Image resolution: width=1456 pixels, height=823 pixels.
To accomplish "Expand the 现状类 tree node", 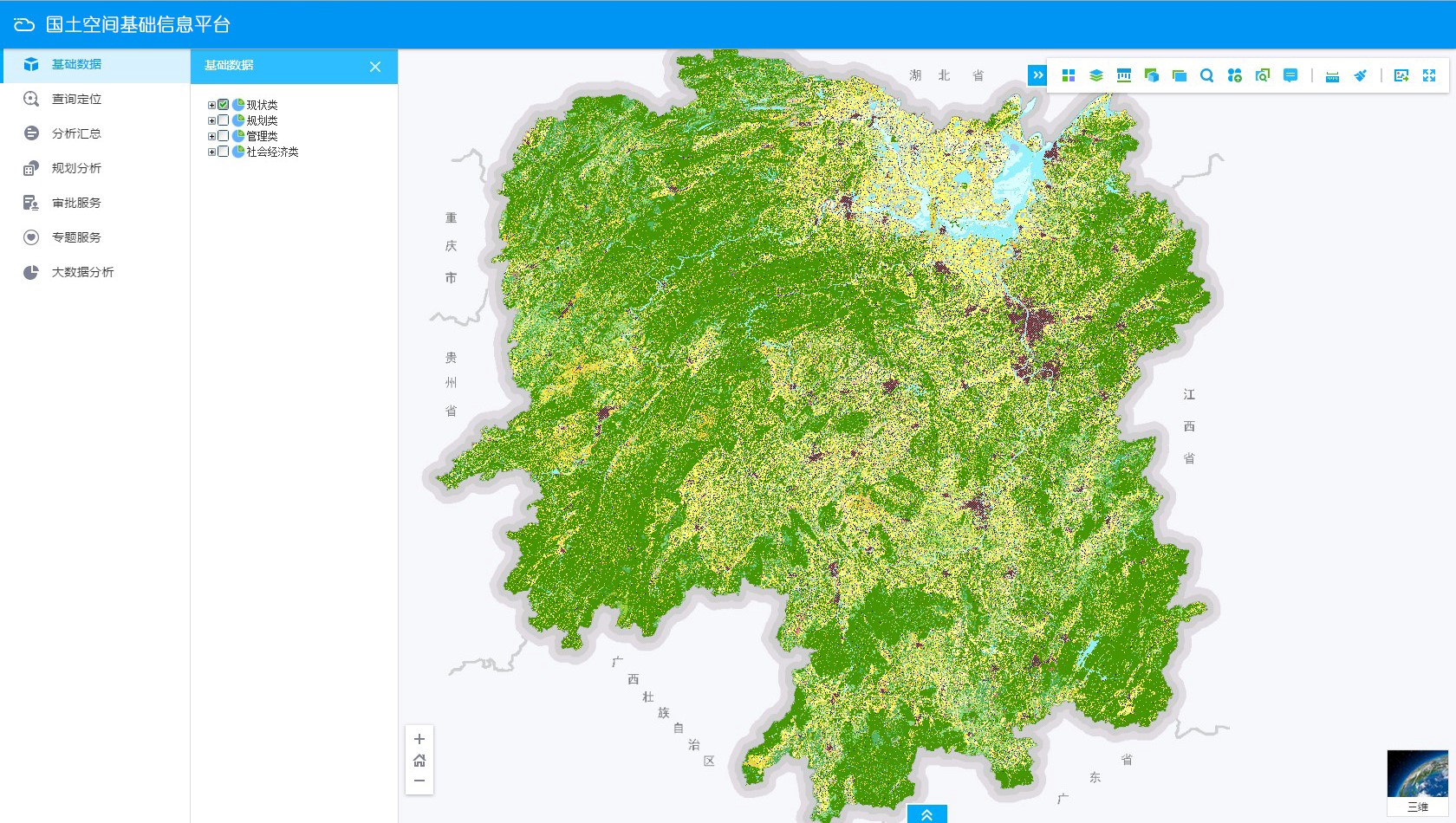I will [211, 105].
